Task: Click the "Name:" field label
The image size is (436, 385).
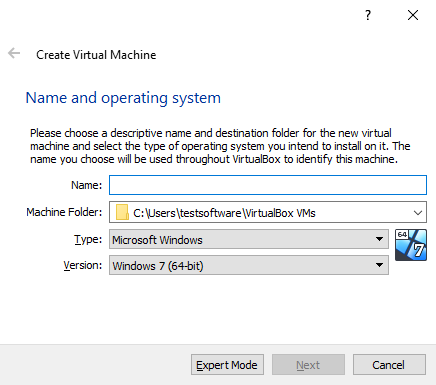Action: click(x=87, y=185)
